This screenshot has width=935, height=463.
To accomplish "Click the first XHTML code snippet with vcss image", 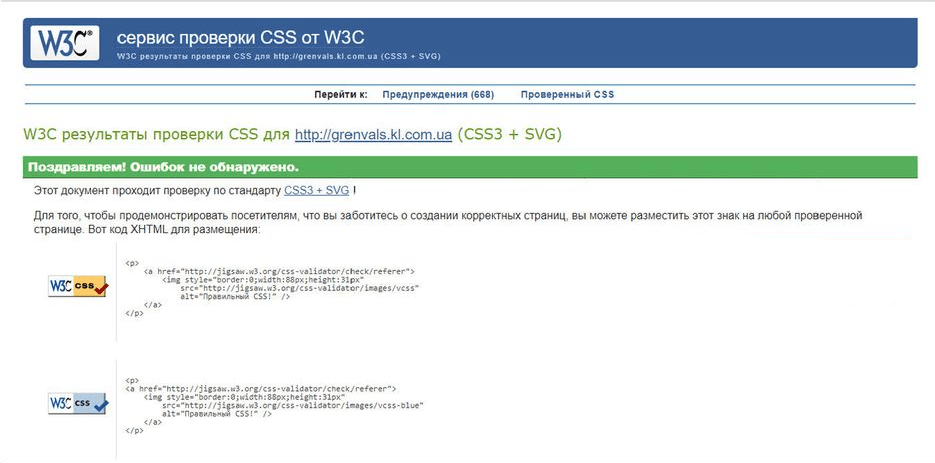I will click(x=273, y=288).
